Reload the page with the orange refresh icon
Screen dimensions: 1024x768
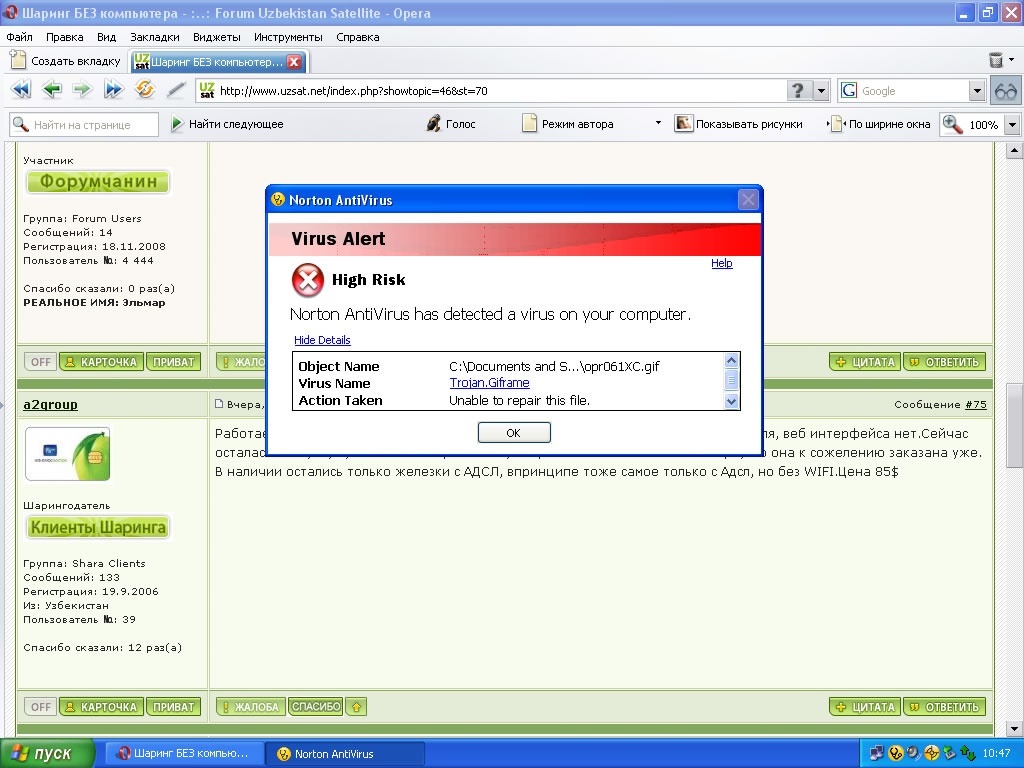[145, 90]
